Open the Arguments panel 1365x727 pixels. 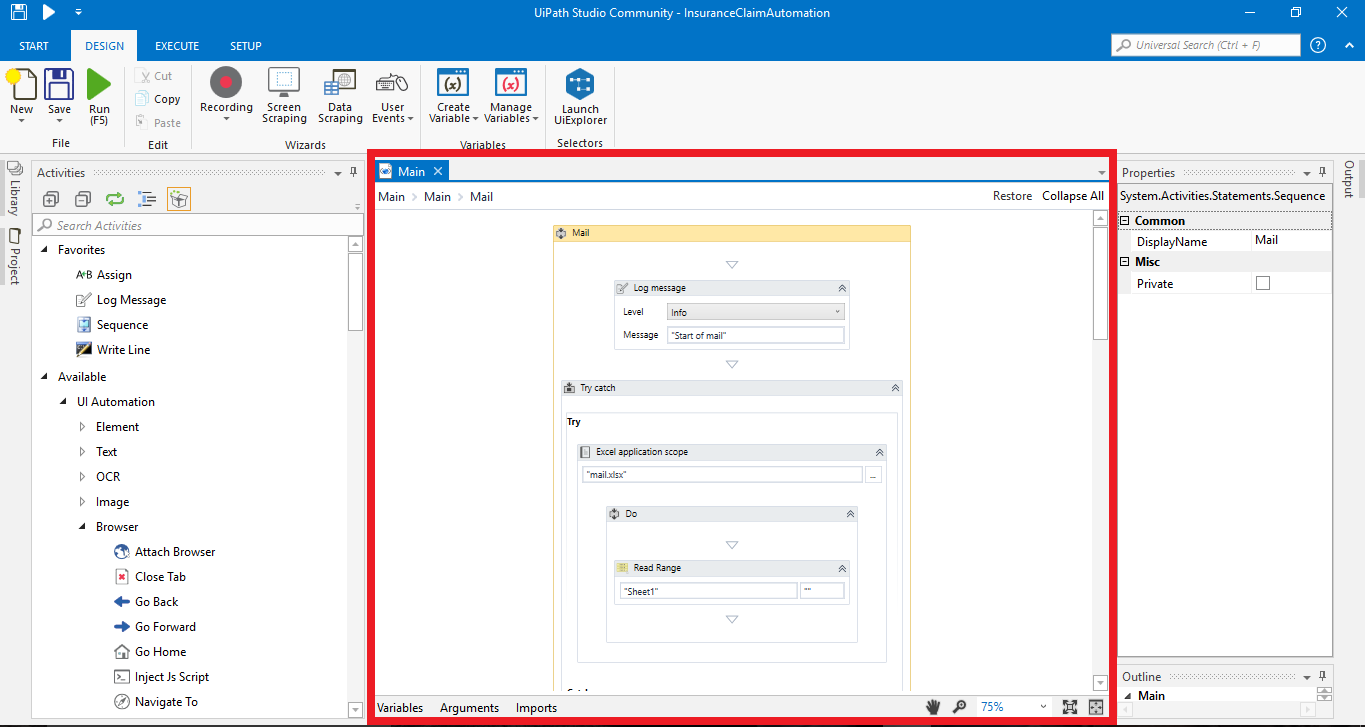[469, 708]
